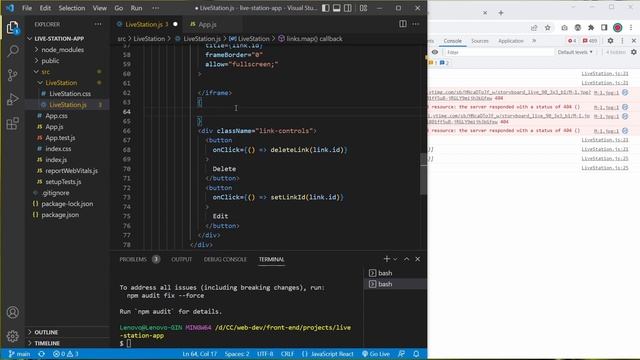Open the Edit menu
The image size is (640, 360).
coord(45,8)
